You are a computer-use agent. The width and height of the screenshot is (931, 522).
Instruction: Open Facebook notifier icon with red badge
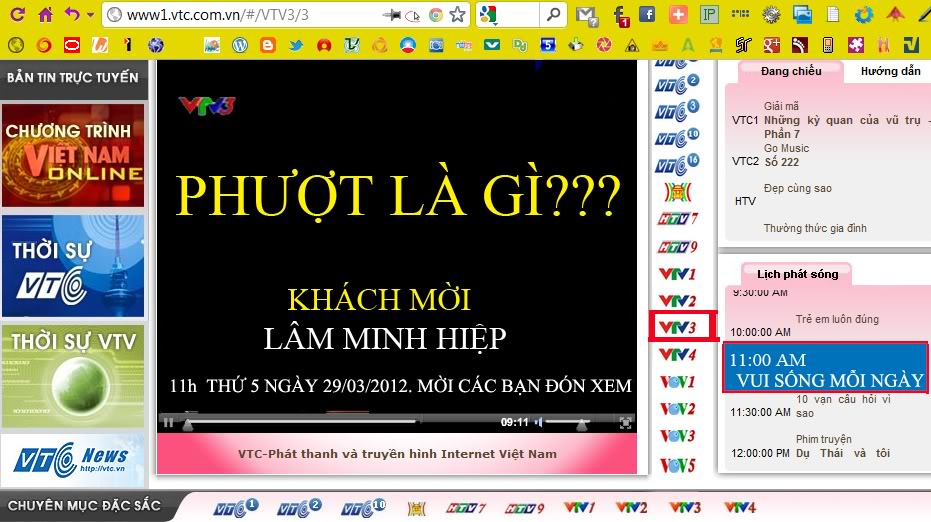(x=620, y=16)
